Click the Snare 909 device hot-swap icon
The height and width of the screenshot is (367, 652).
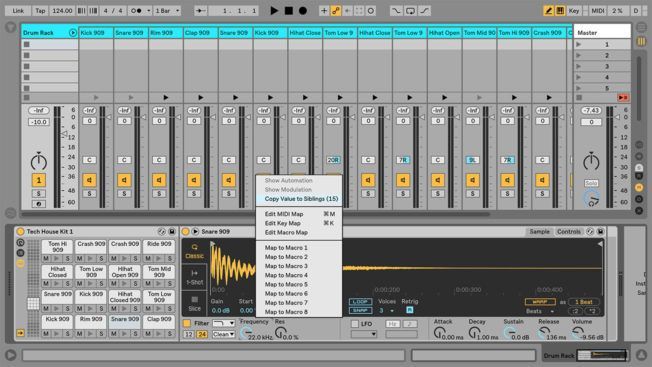(x=590, y=232)
